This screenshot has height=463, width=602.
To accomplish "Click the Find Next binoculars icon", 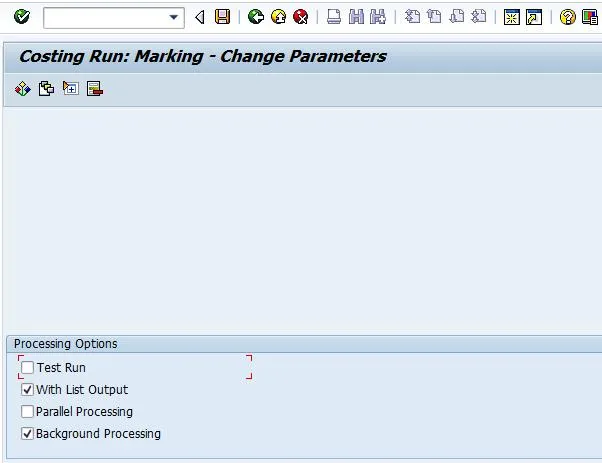I will tap(378, 17).
